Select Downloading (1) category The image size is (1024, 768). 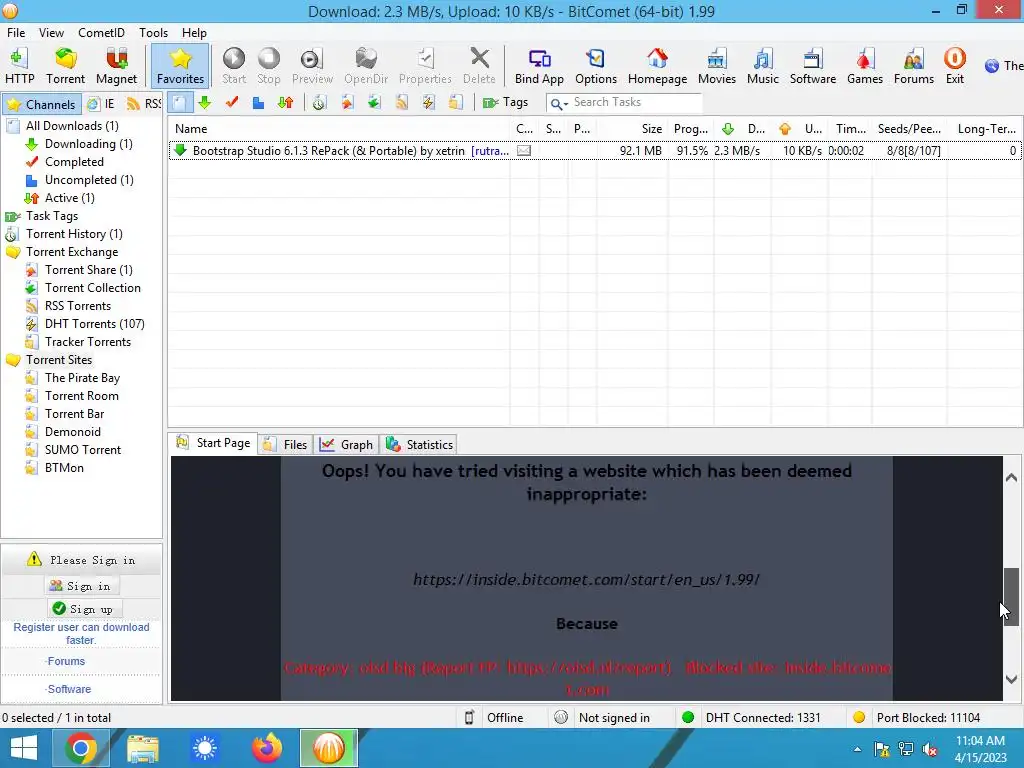point(88,144)
